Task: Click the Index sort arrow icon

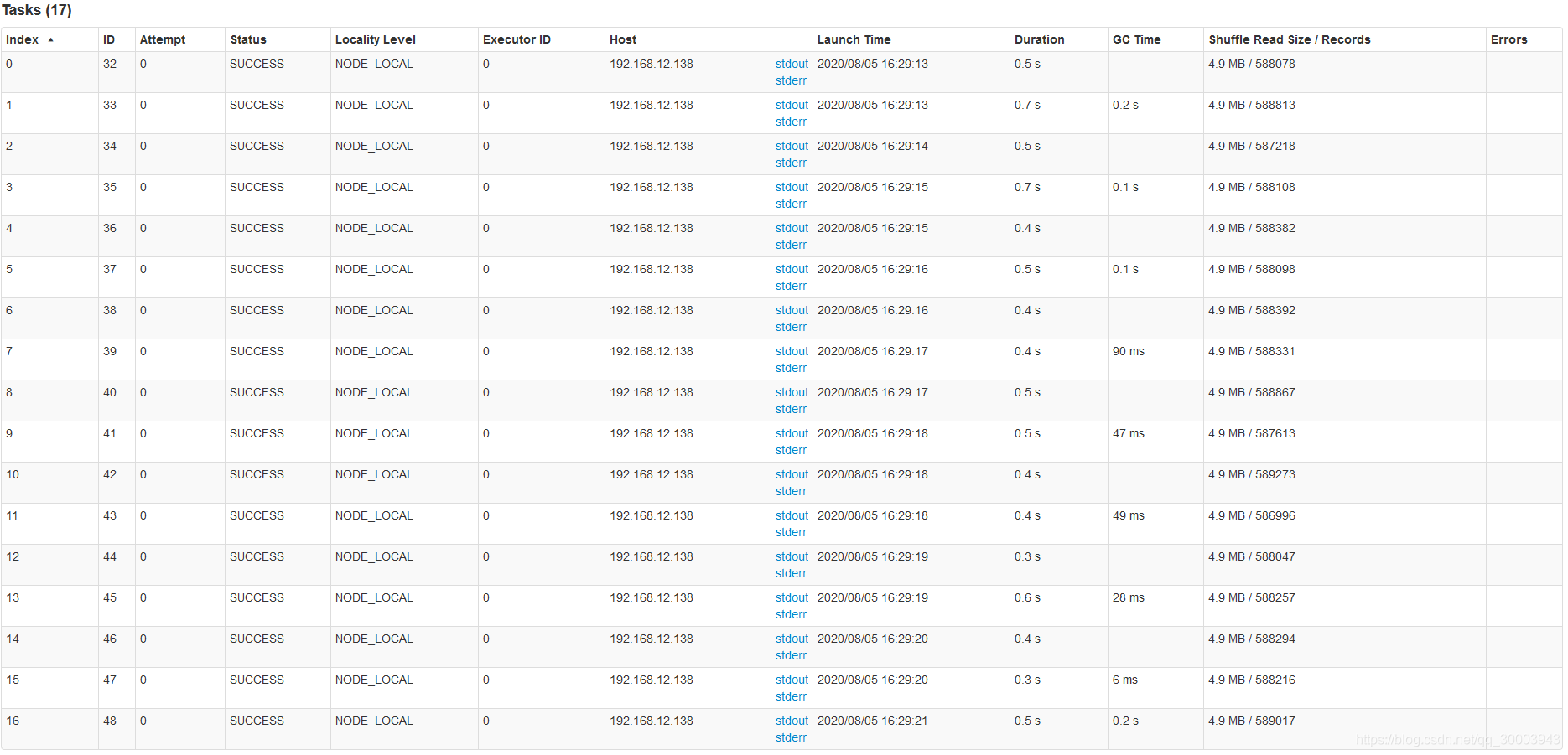Action: [x=51, y=39]
